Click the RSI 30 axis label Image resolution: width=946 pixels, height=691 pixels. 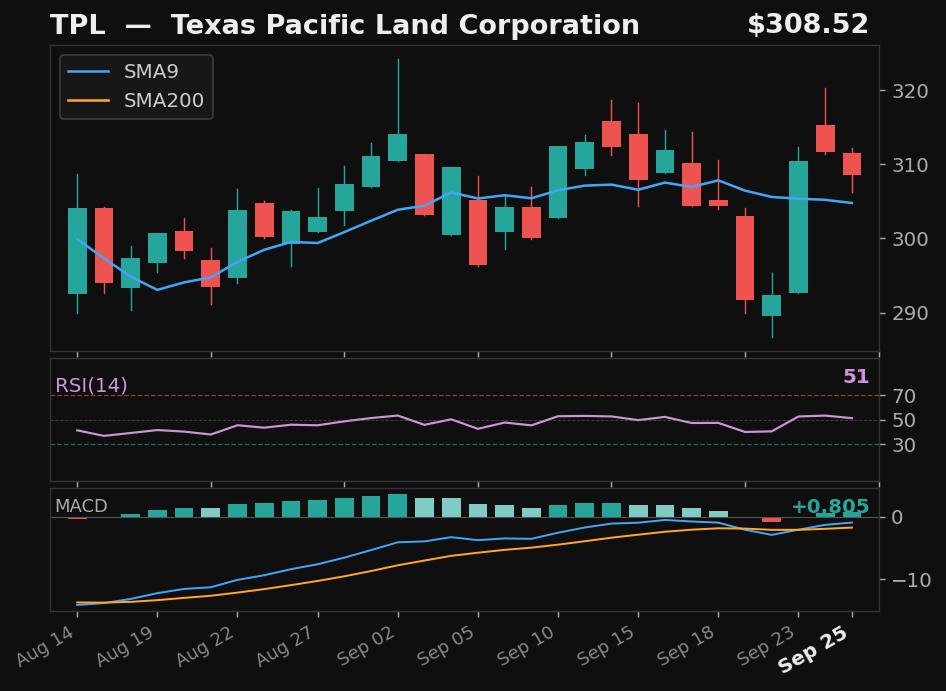click(905, 445)
